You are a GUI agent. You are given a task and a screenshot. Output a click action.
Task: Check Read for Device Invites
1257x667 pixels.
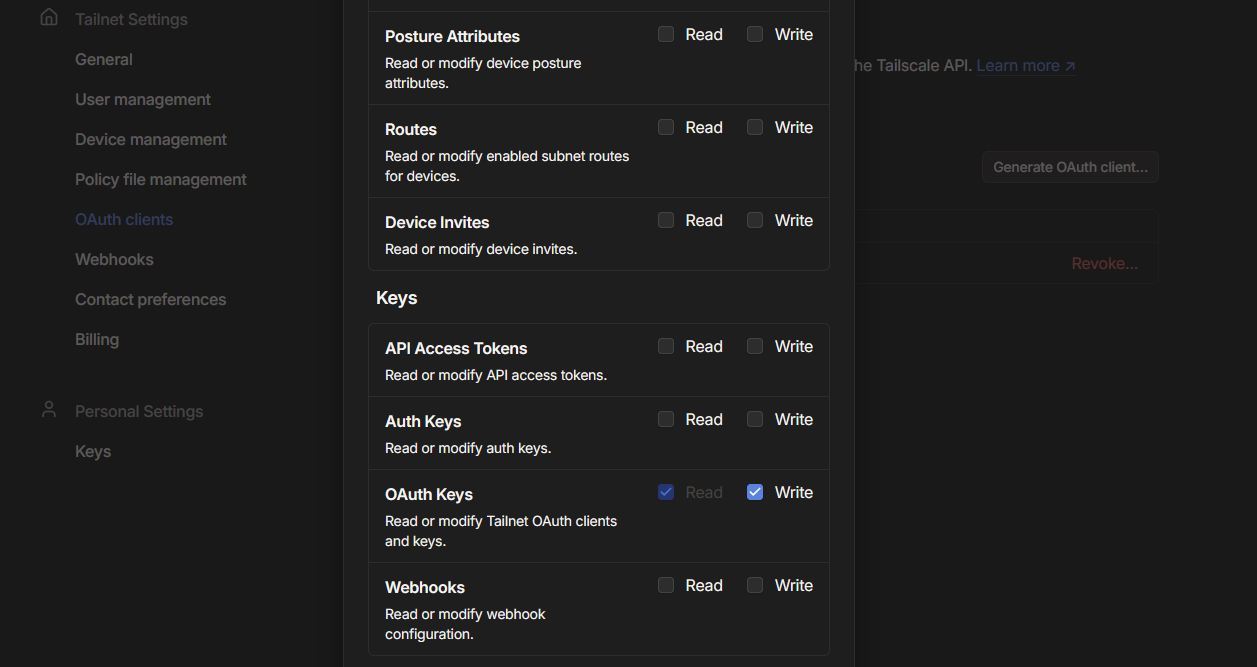point(666,220)
